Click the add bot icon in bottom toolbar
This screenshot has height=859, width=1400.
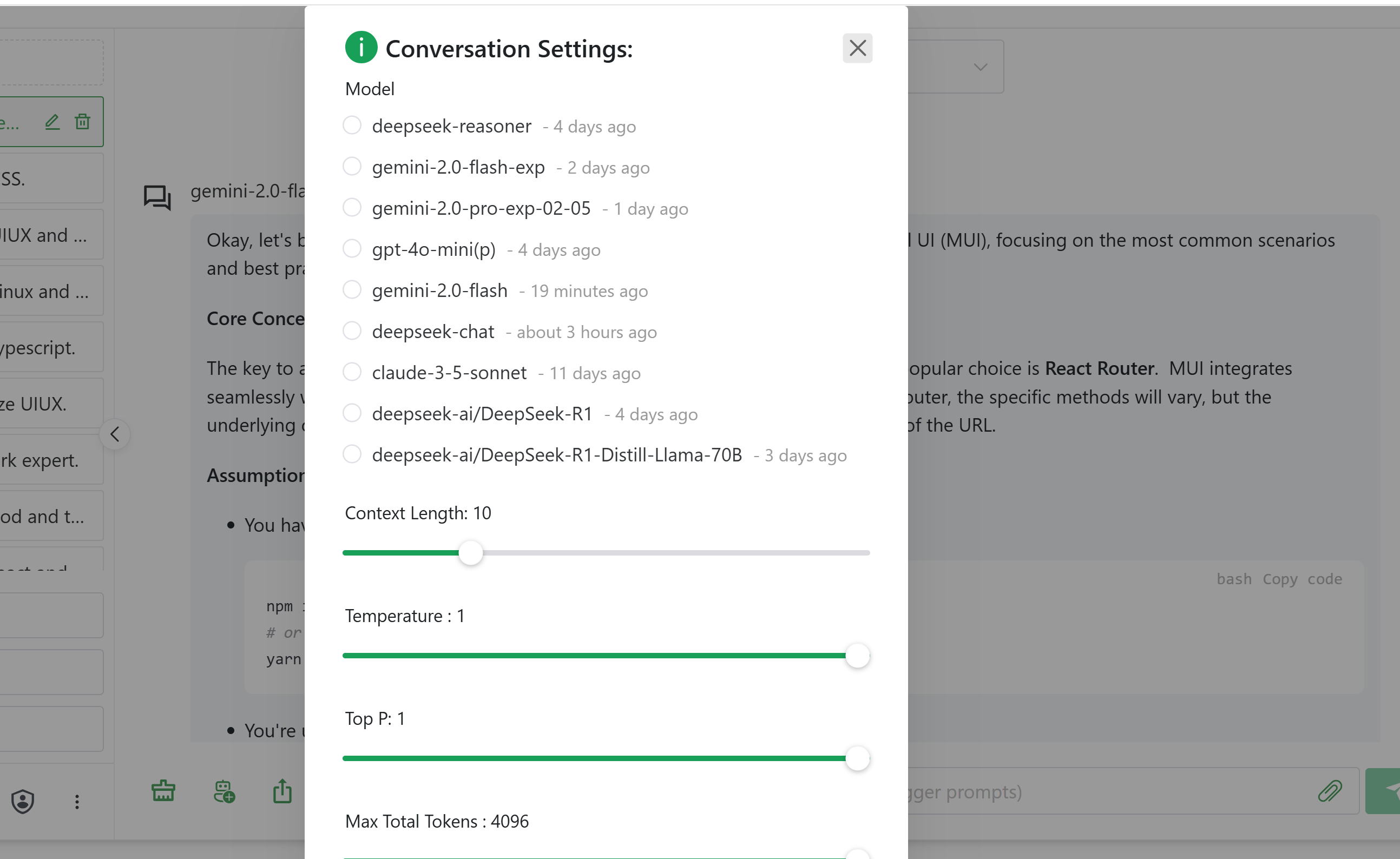[x=224, y=791]
